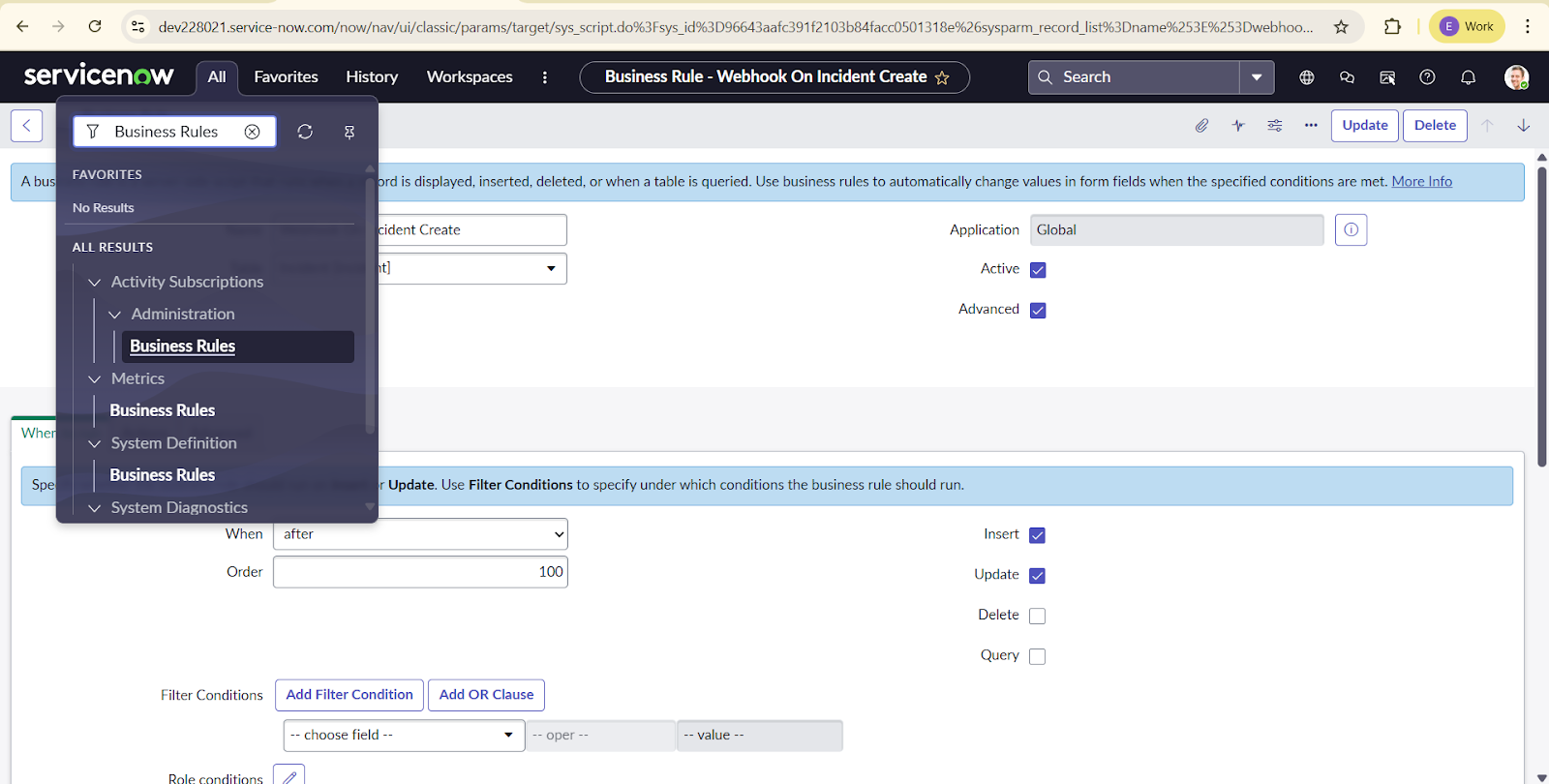Image resolution: width=1549 pixels, height=784 pixels.
Task: Open the Sidebar discussions chat icon
Action: pyautogui.click(x=1347, y=77)
